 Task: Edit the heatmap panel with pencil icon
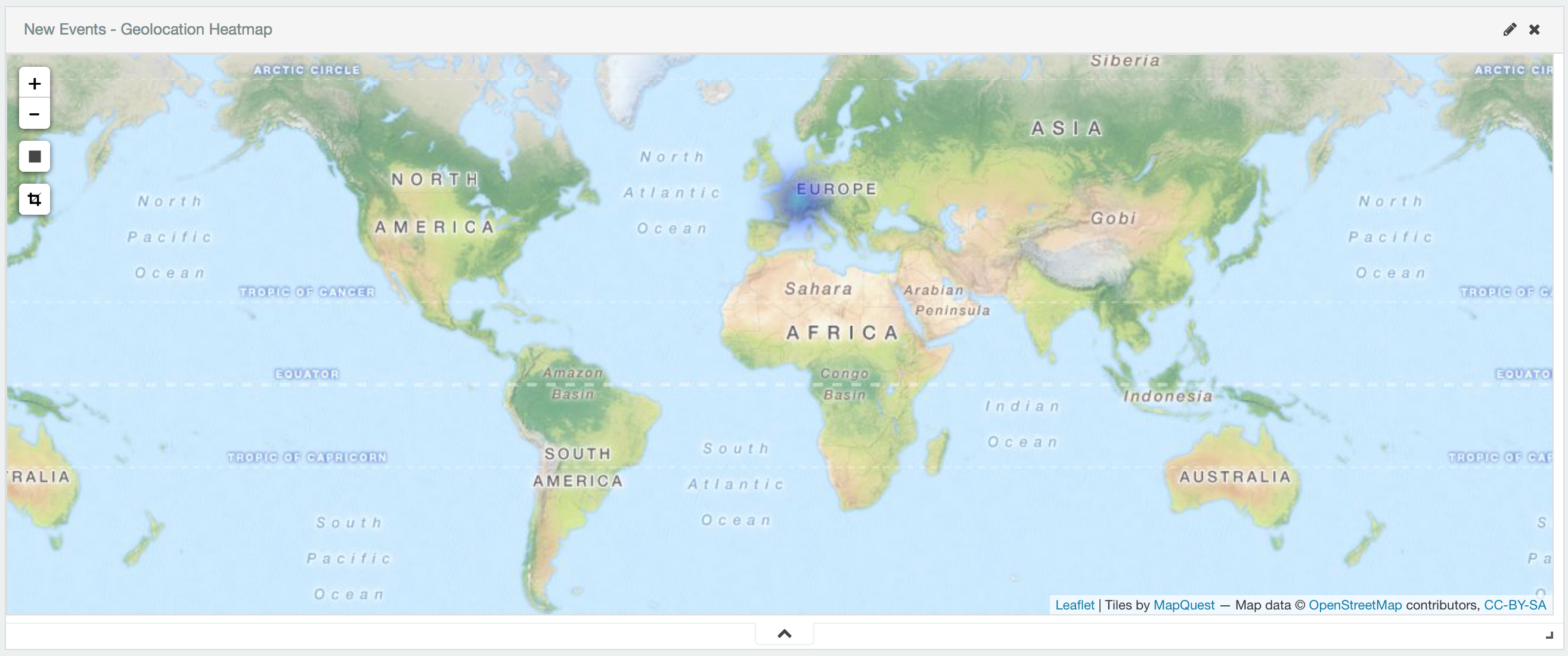pyautogui.click(x=1510, y=29)
